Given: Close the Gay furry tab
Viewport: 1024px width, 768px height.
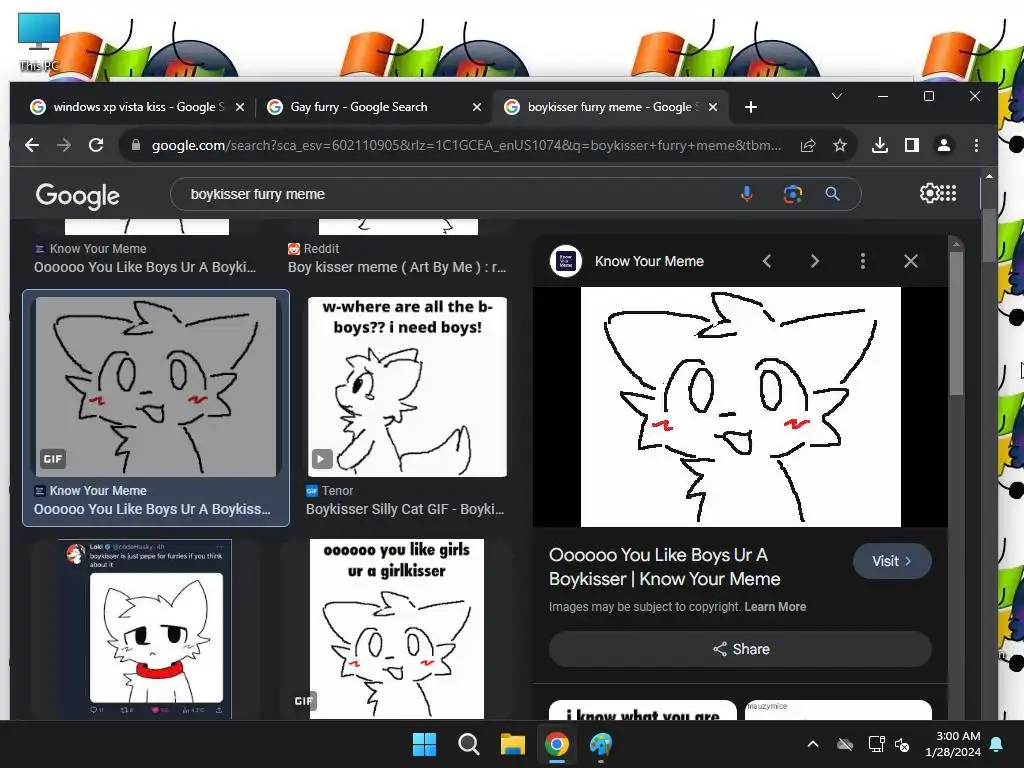Looking at the screenshot, I should pyautogui.click(x=477, y=107).
